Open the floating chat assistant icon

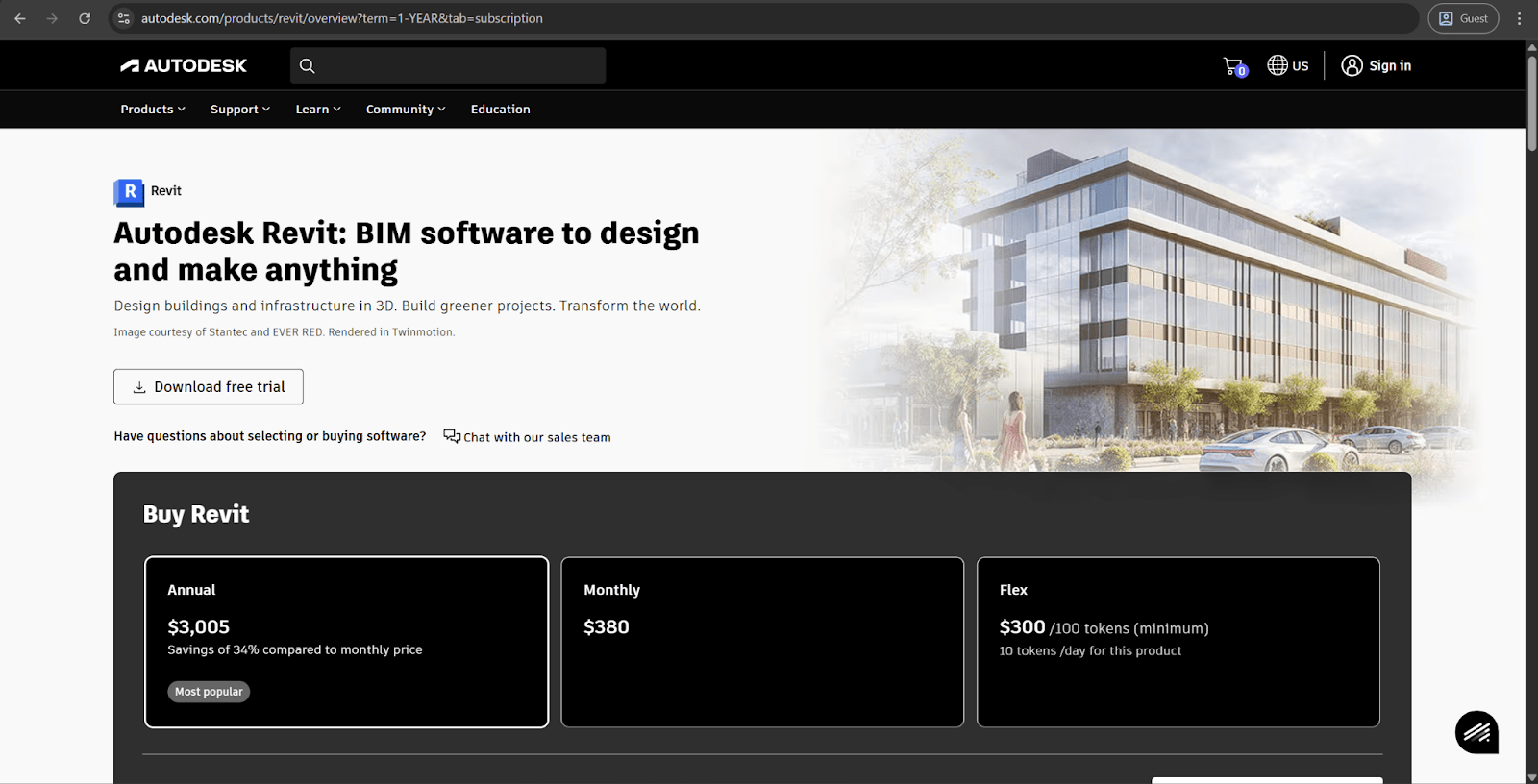click(1476, 733)
